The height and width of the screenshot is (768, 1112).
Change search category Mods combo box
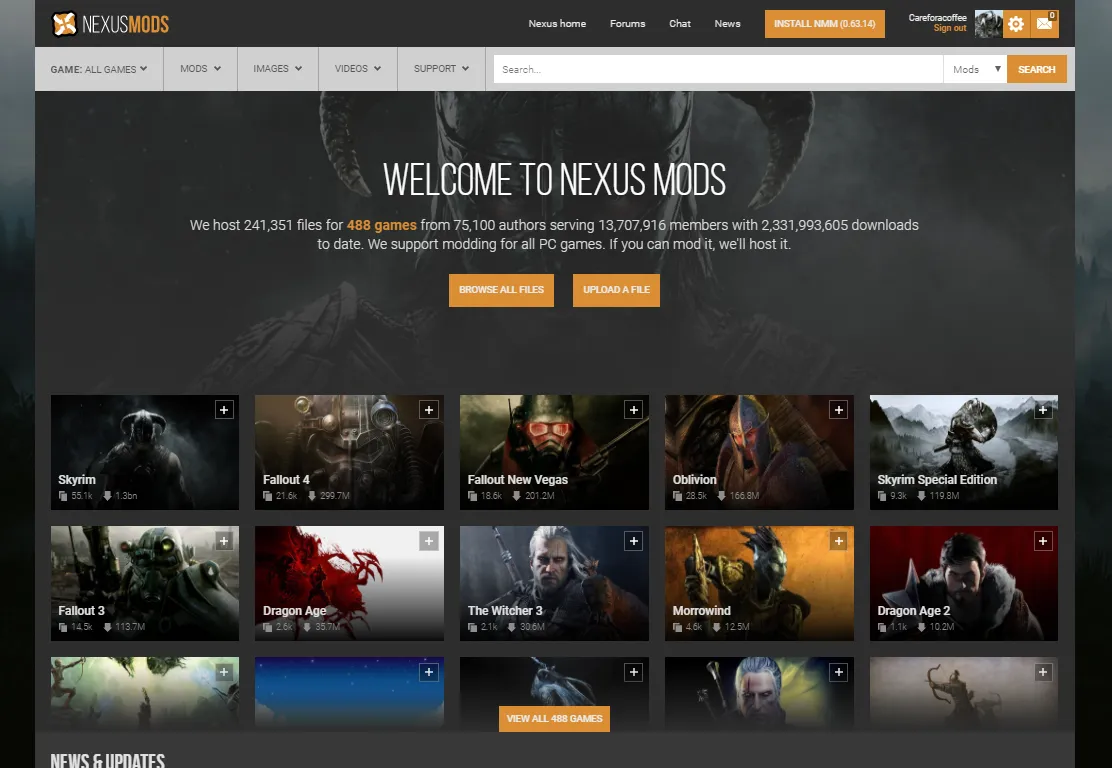(x=975, y=69)
